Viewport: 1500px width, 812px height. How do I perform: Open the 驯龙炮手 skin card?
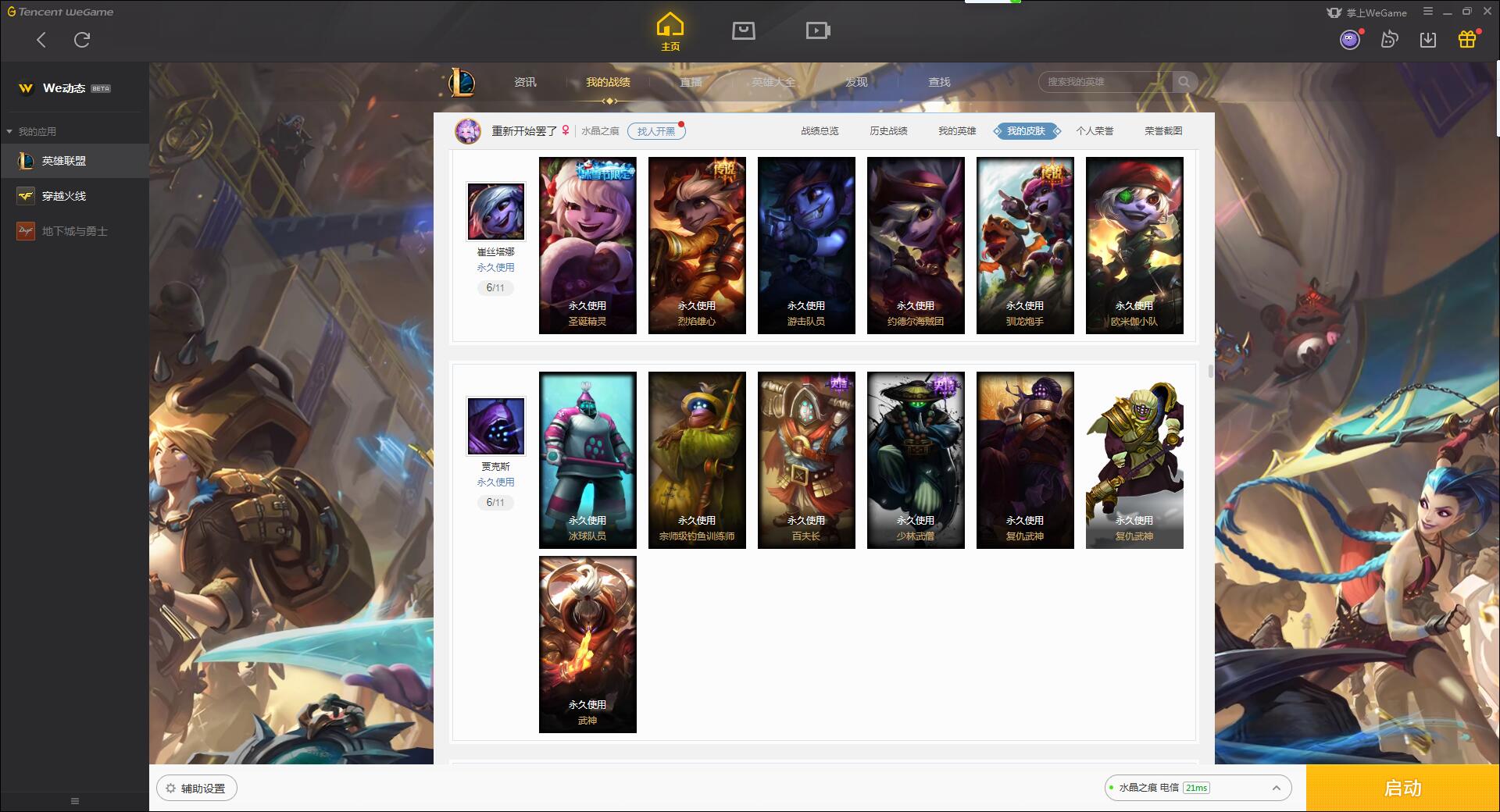1025,245
